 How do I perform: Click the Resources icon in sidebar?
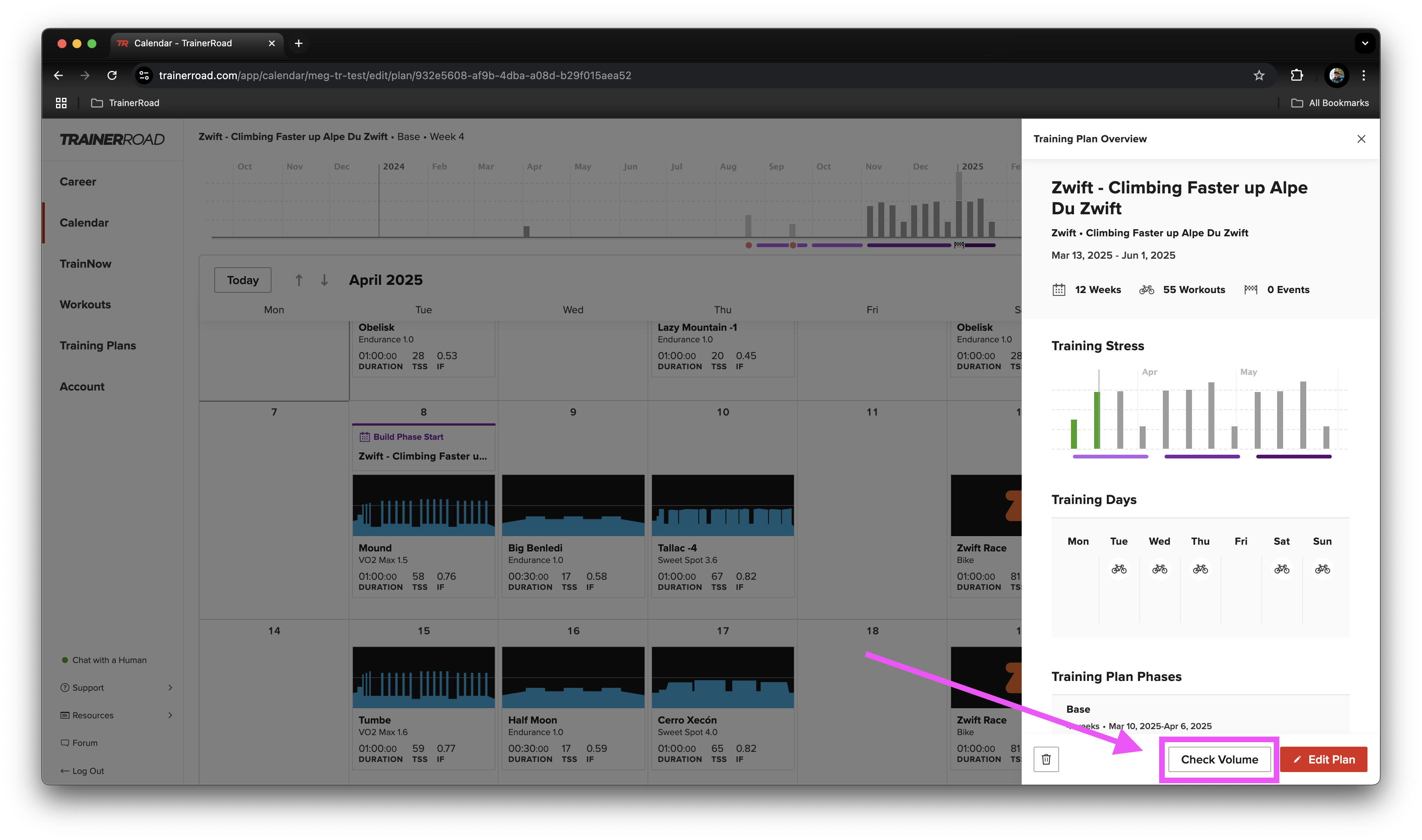[65, 715]
